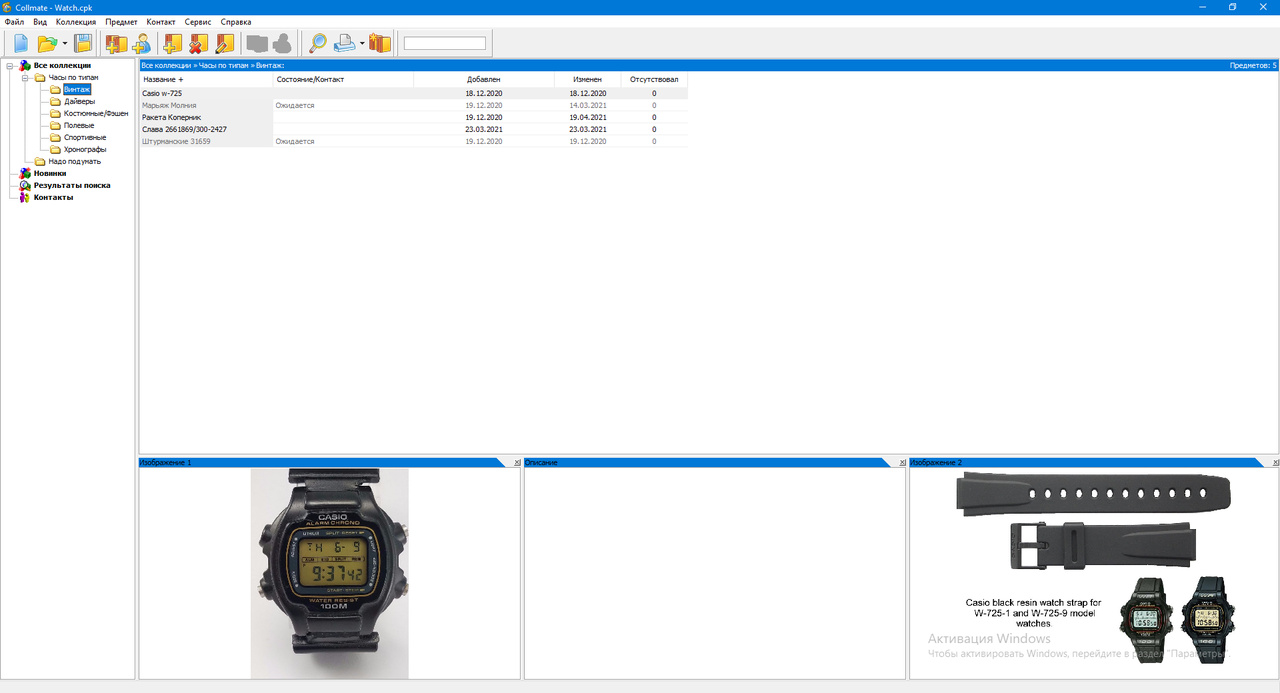Image resolution: width=1280 pixels, height=693 pixels.
Task: Click the folder icon next to Хронографы
Action: (55, 150)
